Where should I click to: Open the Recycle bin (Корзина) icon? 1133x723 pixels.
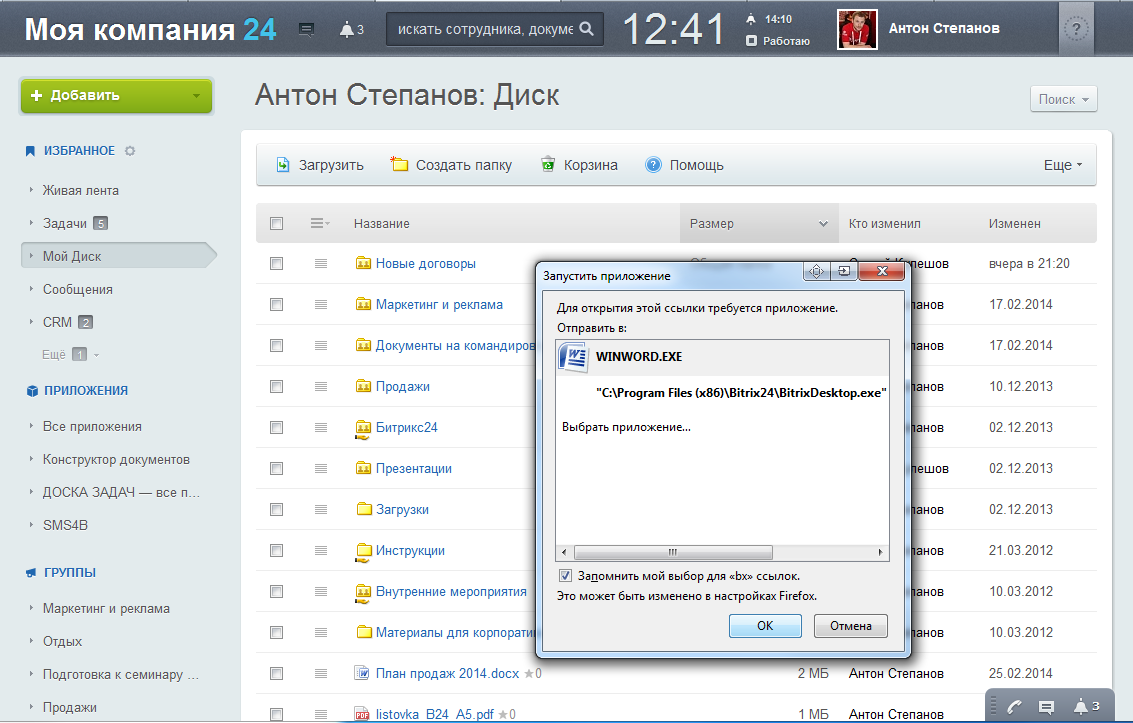[x=548, y=164]
